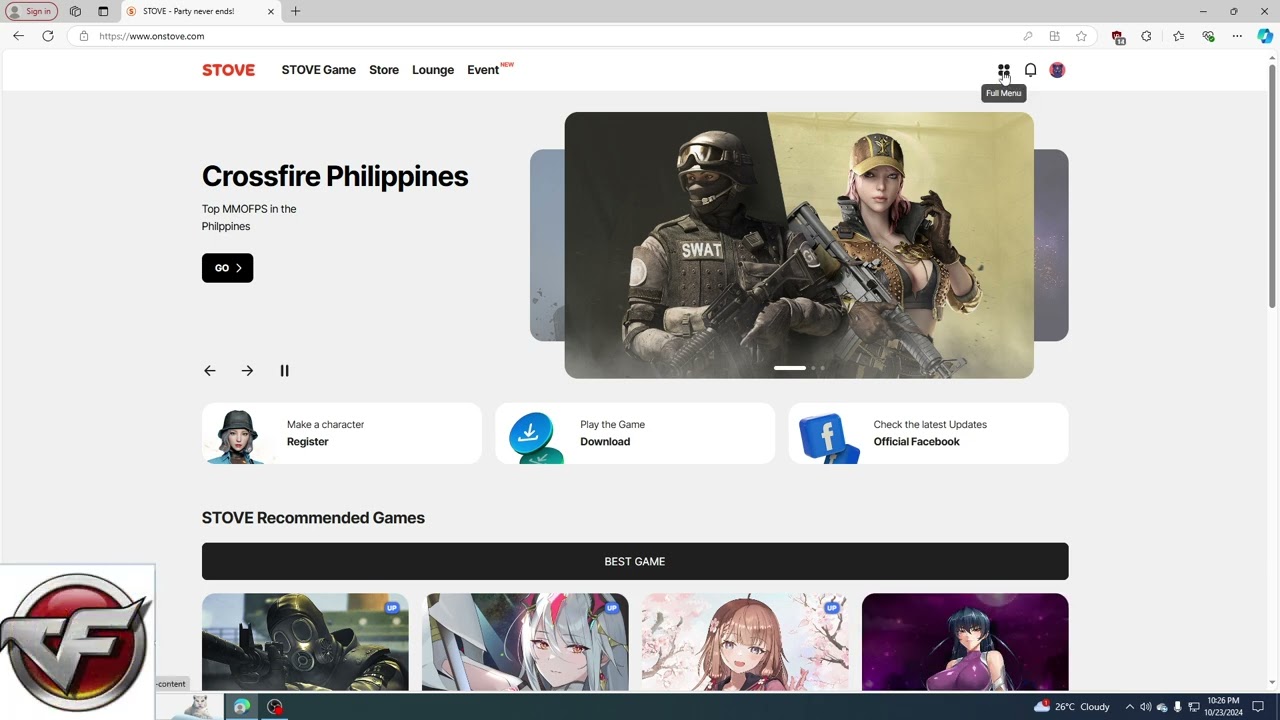Open the tab actions menu icon

[x=103, y=11]
